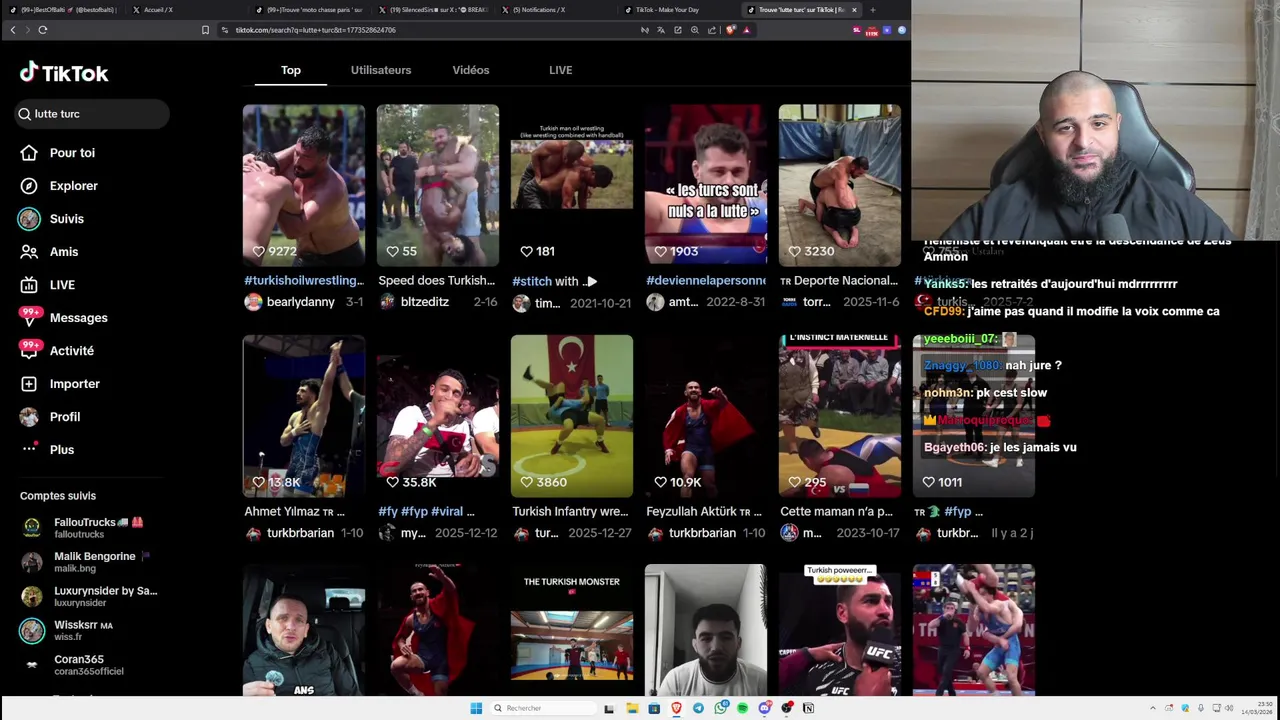1280x720 pixels.
Task: Open bearlydanny author profile link
Action: point(301,302)
